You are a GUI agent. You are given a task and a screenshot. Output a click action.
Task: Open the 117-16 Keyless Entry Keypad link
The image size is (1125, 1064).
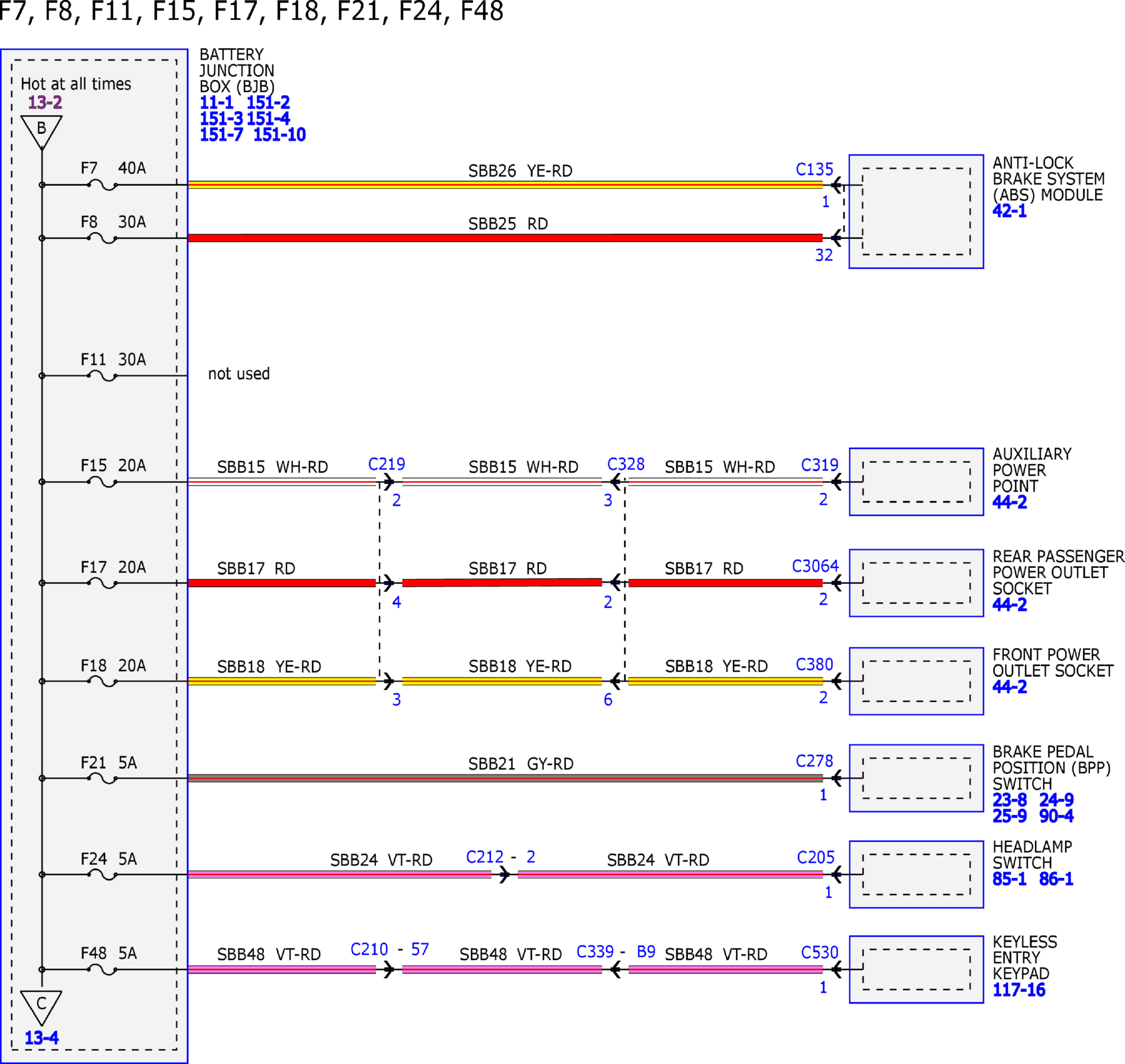pyautogui.click(x=1018, y=990)
